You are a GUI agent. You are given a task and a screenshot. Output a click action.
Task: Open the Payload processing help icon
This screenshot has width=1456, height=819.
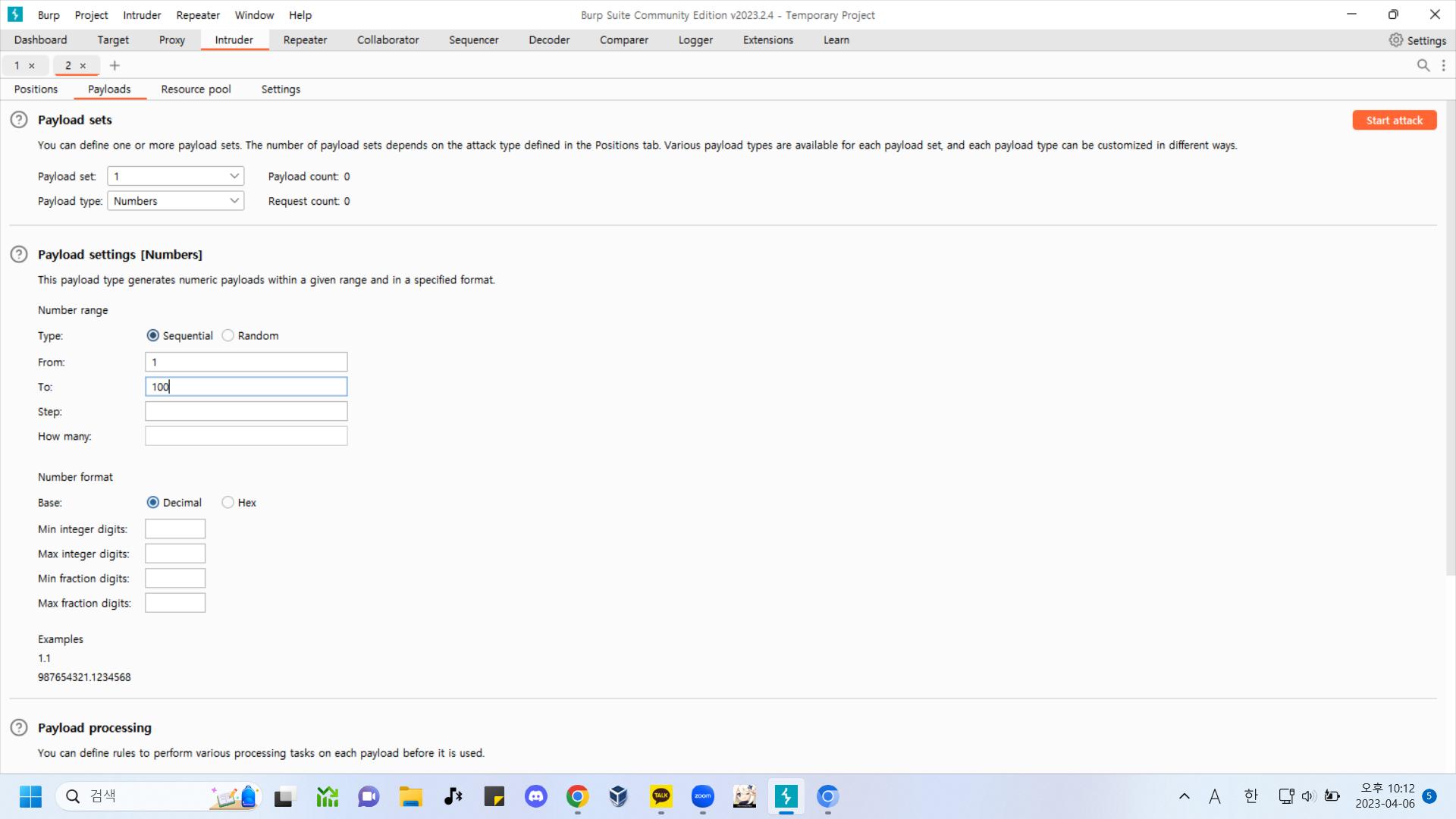click(x=19, y=728)
